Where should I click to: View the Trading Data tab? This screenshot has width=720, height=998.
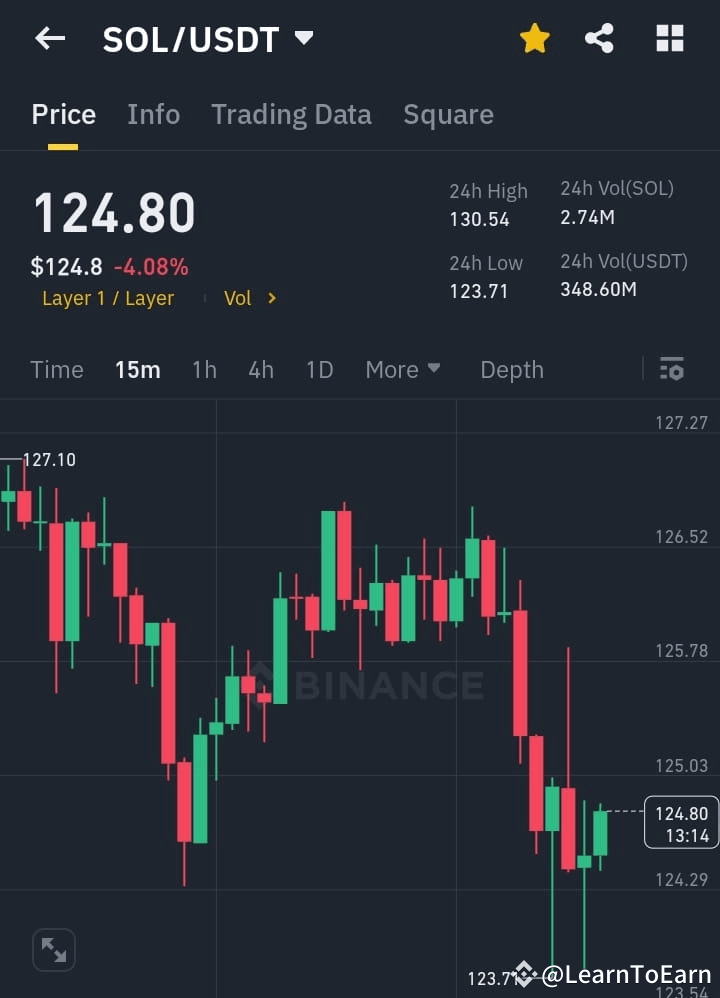pyautogui.click(x=291, y=114)
